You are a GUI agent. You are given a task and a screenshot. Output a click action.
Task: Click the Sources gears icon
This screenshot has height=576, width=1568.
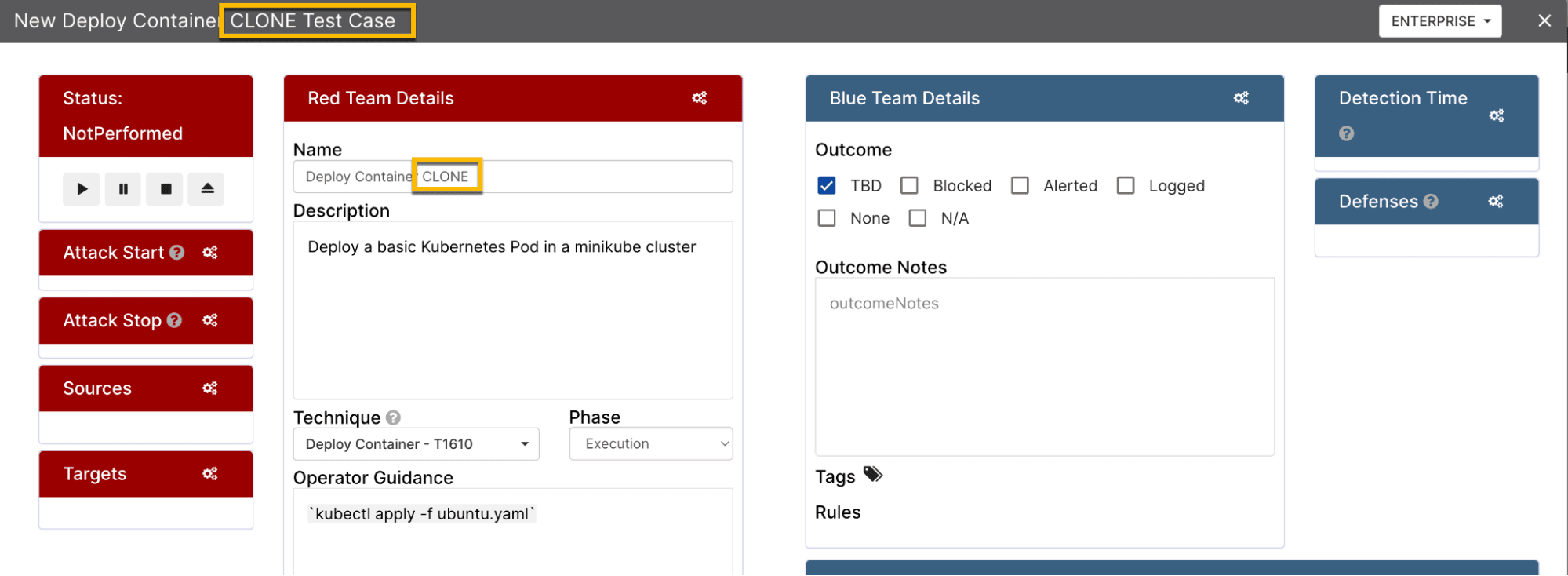click(x=209, y=388)
